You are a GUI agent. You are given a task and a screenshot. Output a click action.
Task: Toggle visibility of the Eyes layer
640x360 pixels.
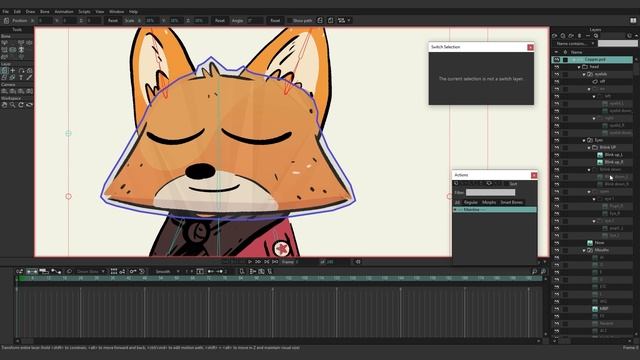(x=557, y=140)
